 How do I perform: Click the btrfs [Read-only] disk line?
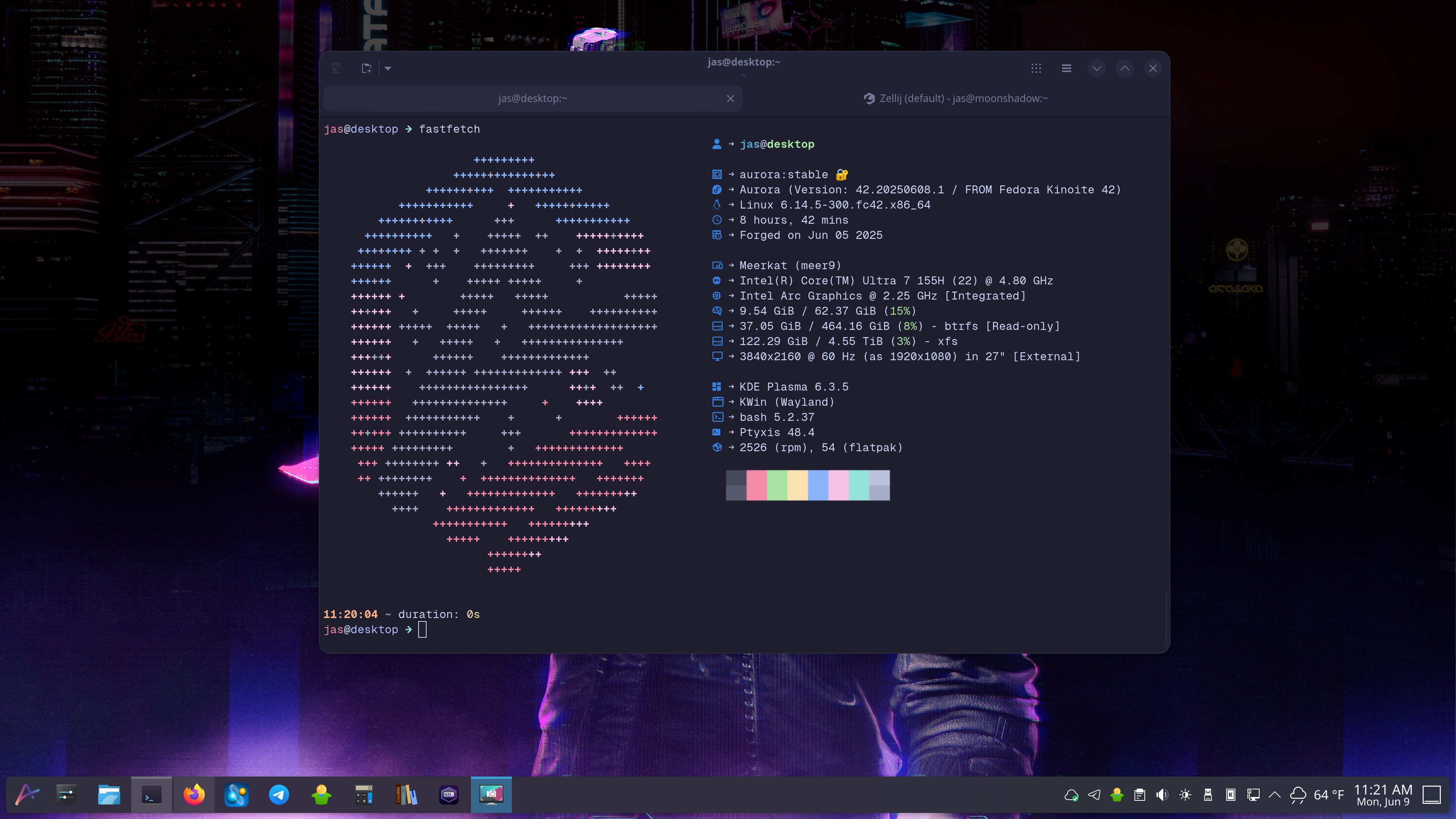coord(900,326)
